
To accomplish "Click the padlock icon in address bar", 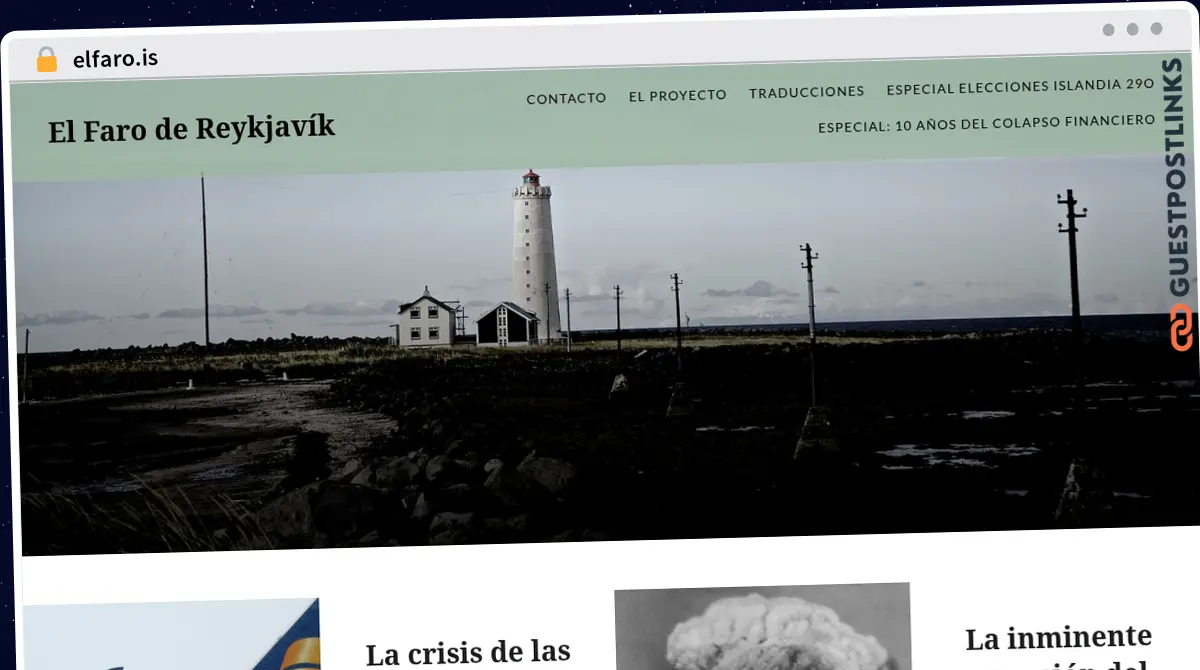I will [x=44, y=58].
